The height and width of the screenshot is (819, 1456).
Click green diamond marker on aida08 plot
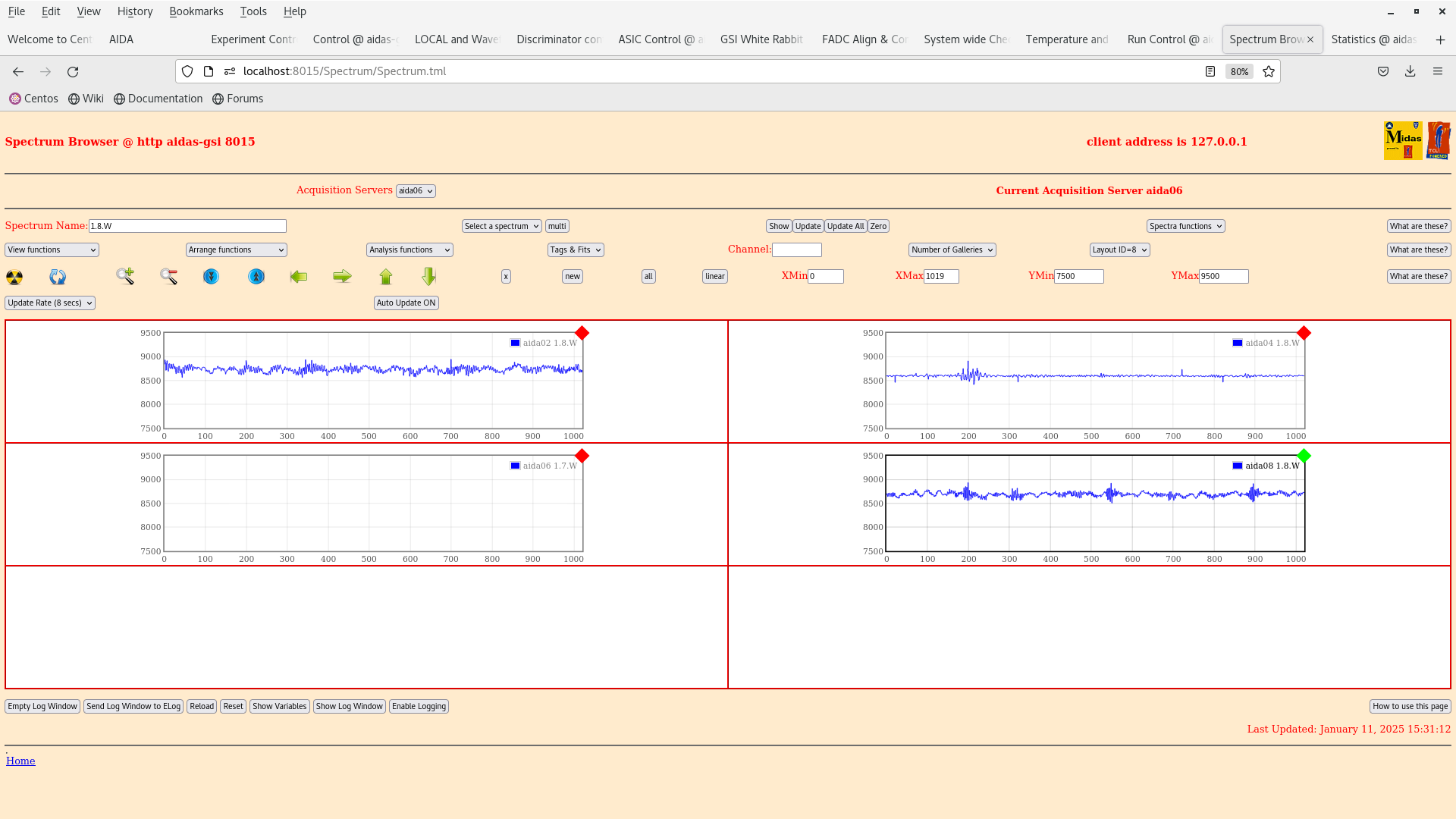pos(1304,456)
